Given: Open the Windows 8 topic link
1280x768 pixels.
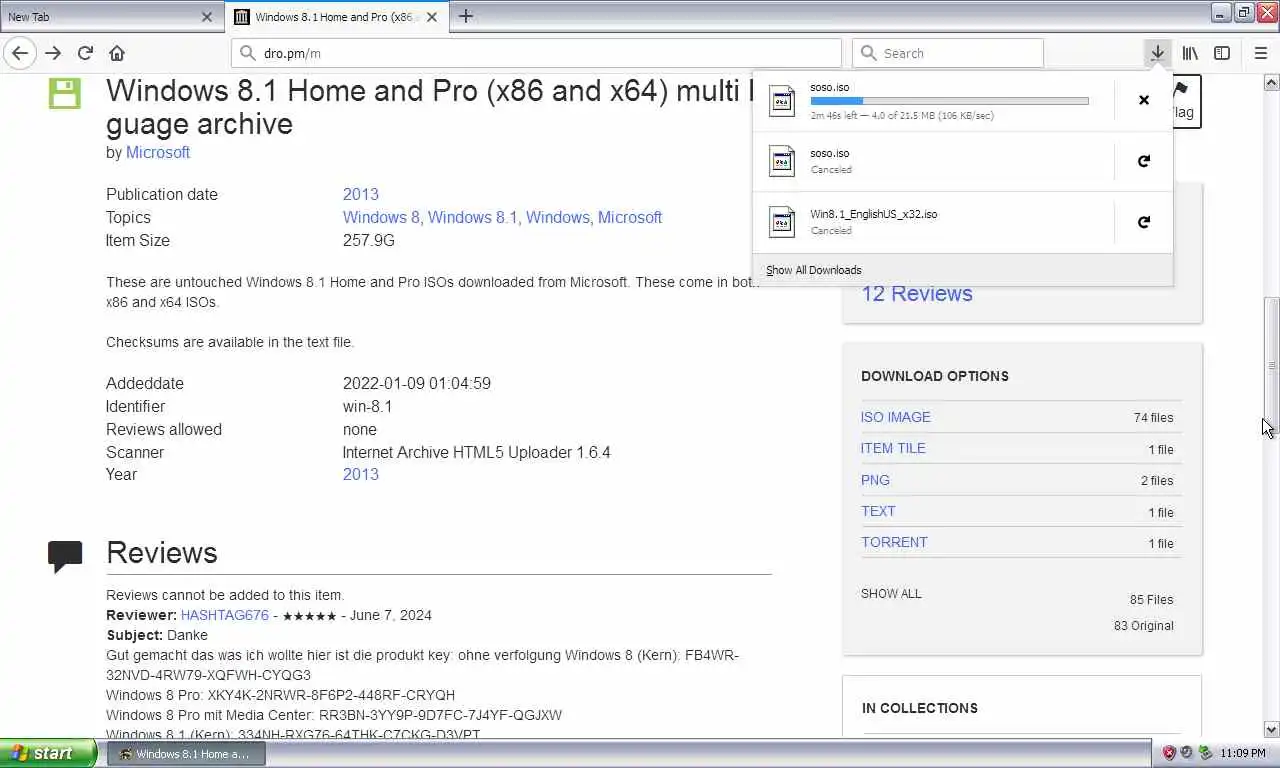Looking at the screenshot, I should 381,217.
